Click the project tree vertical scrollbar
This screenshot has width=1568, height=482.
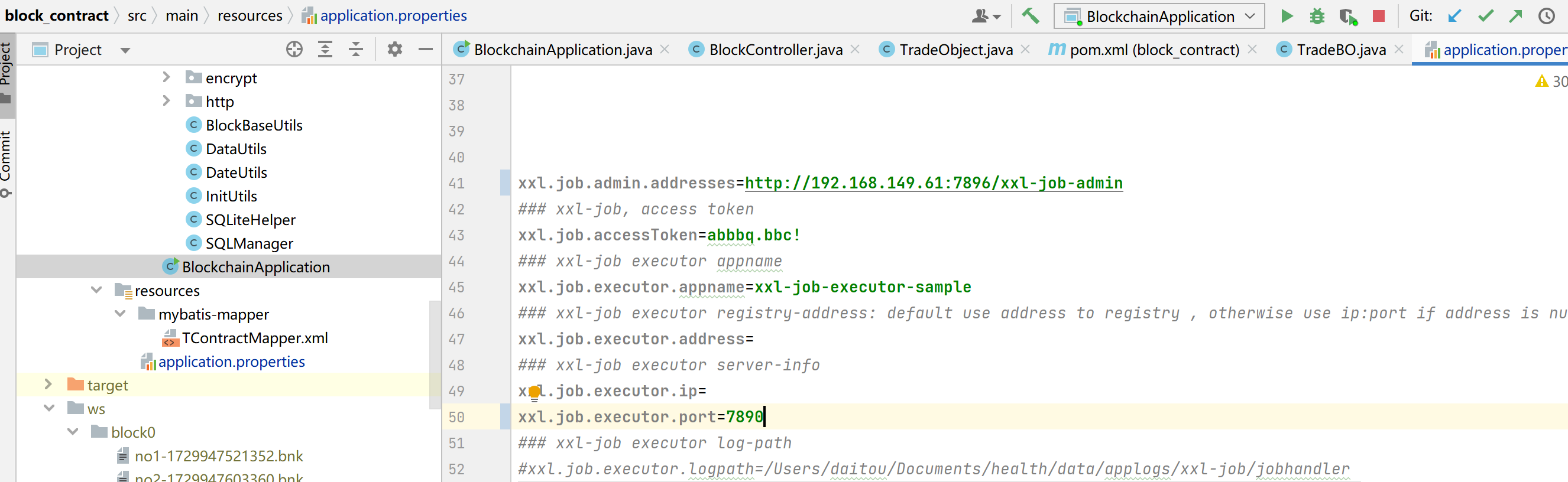435,354
